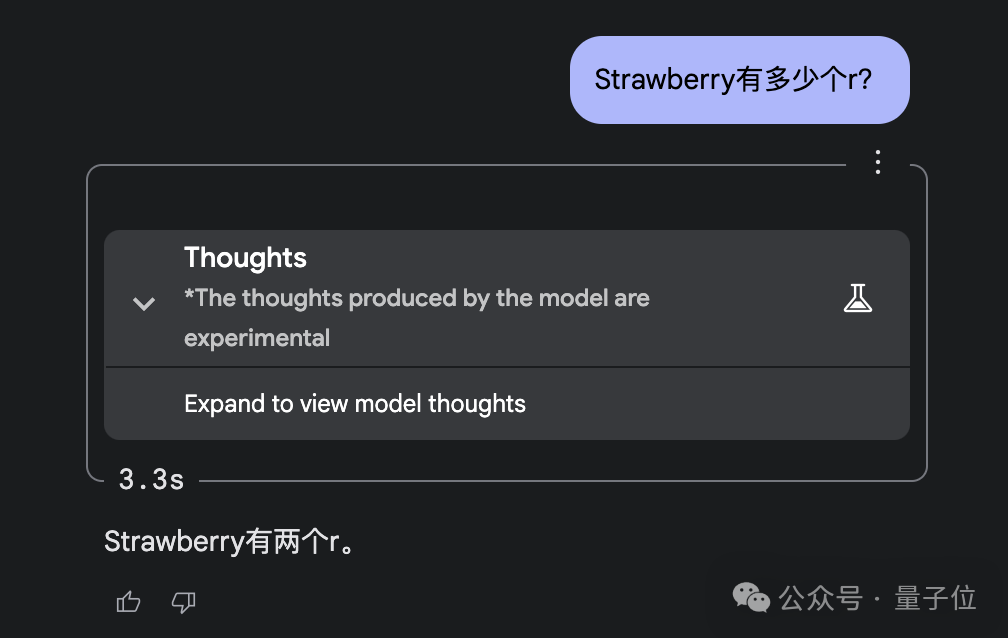Image resolution: width=1008 pixels, height=638 pixels.
Task: Click the 3.3s generation time label
Action: [148, 478]
